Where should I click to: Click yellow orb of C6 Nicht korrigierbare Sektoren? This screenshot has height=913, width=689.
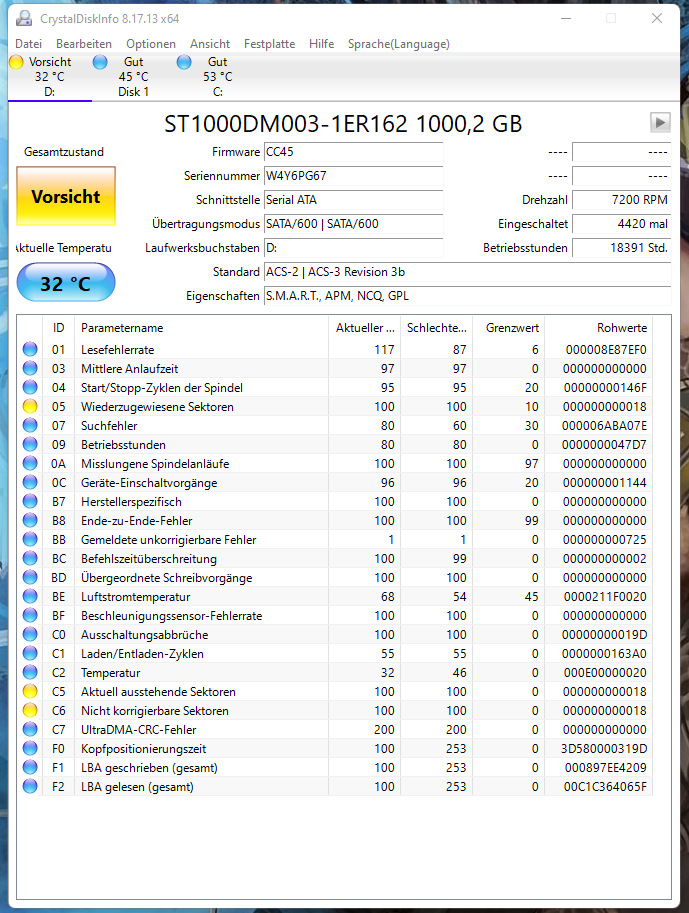[30, 710]
